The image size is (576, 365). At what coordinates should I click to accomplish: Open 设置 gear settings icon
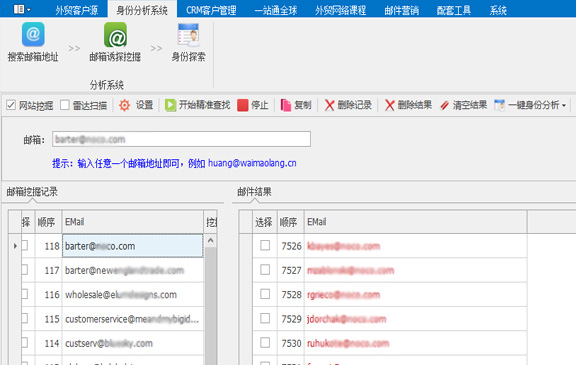pyautogui.click(x=125, y=105)
